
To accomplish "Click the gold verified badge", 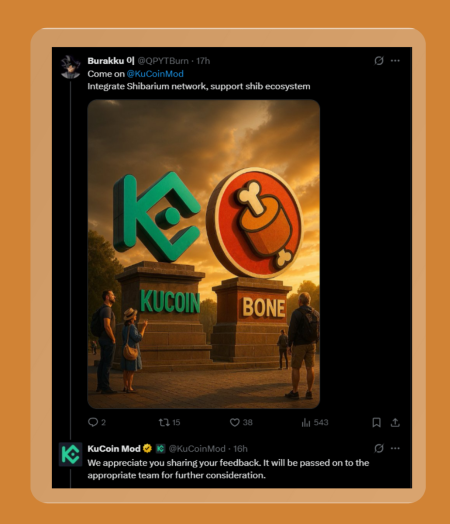I will [x=147, y=448].
